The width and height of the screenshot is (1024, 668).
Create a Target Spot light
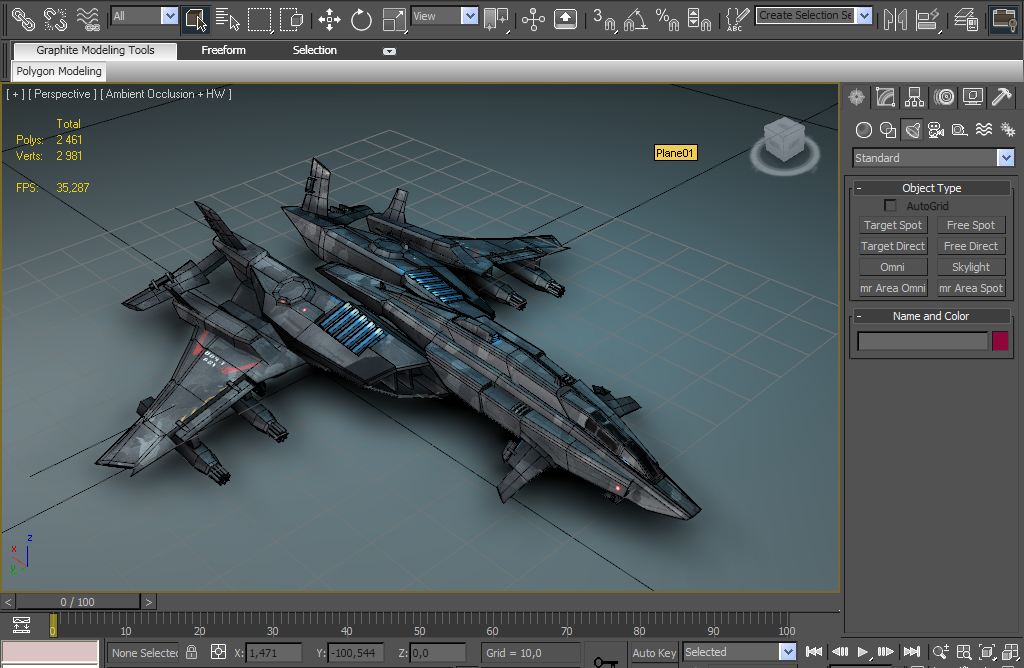click(x=893, y=226)
